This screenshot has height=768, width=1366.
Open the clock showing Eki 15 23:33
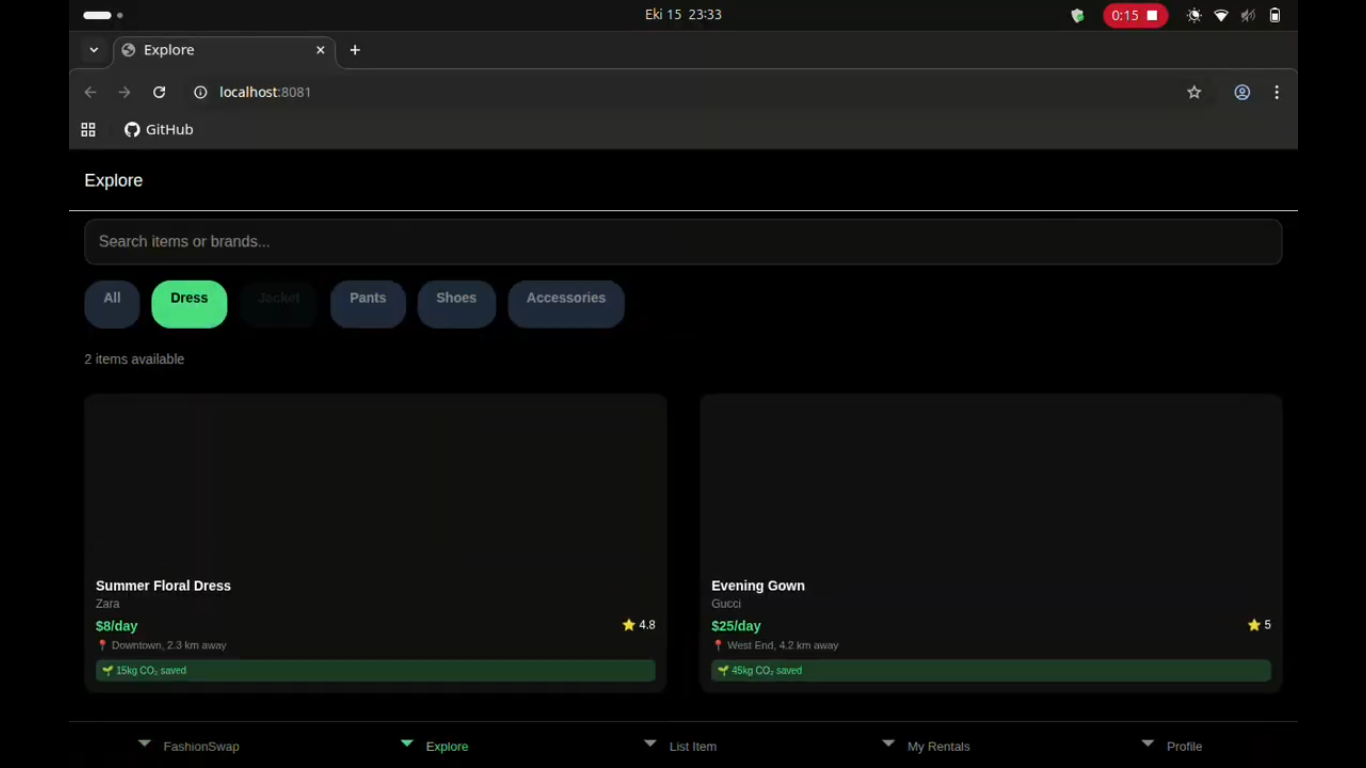[683, 15]
